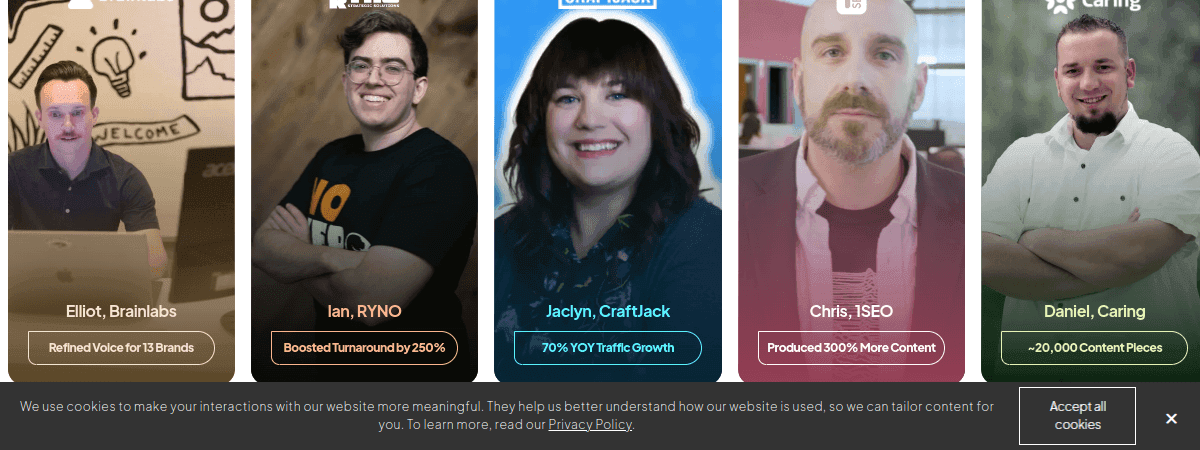Click Refined Voice for 13 Brands button
Image resolution: width=1200 pixels, height=450 pixels.
[121, 348]
